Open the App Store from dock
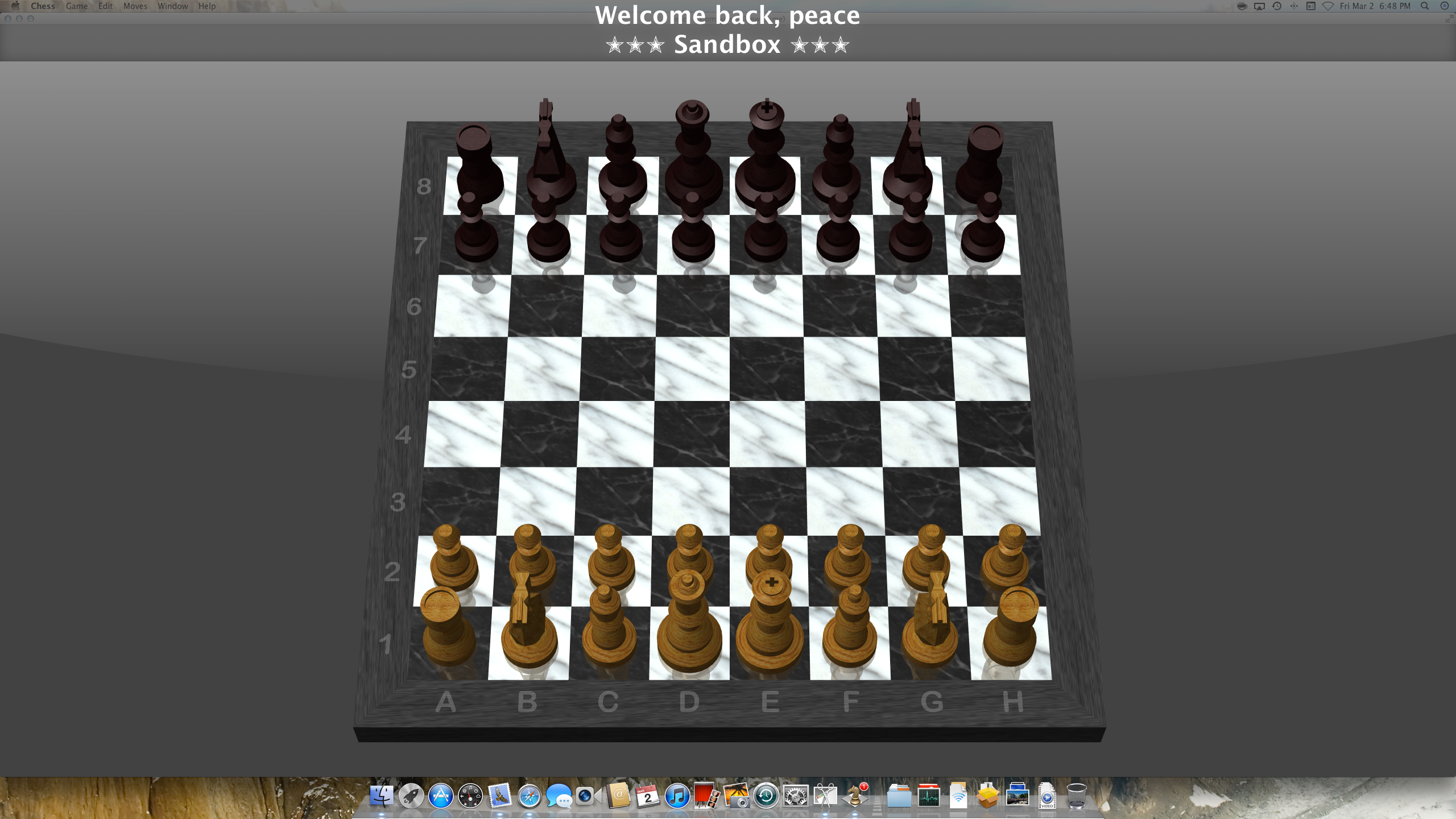1456x819 pixels. click(441, 796)
